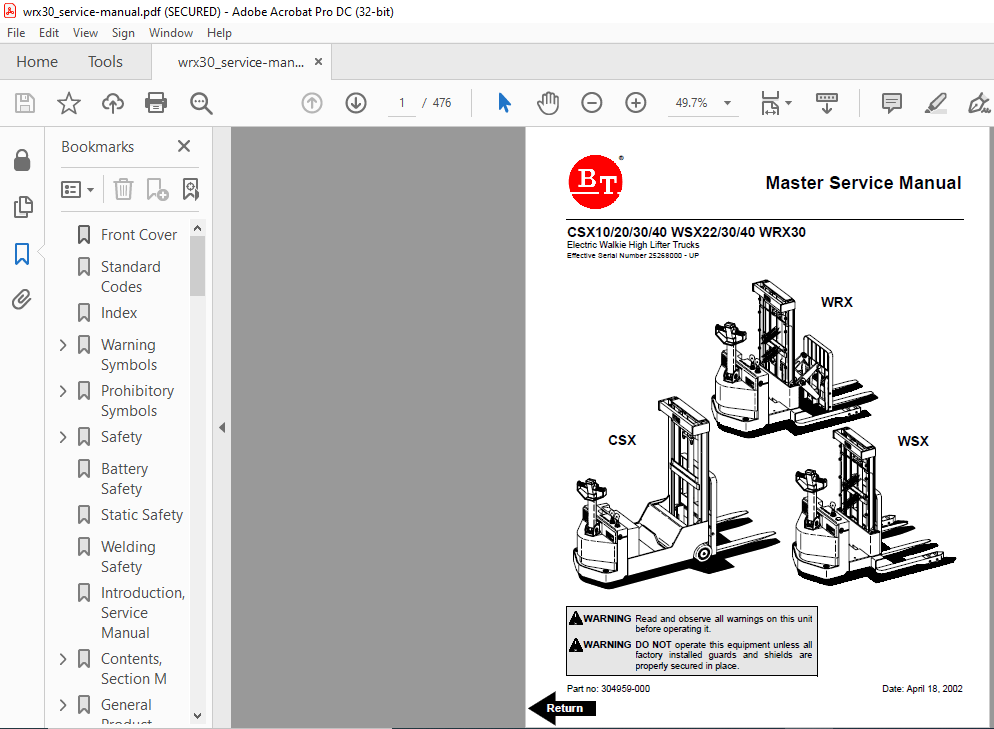Open the View menu
The image size is (994, 729).
pos(85,33)
